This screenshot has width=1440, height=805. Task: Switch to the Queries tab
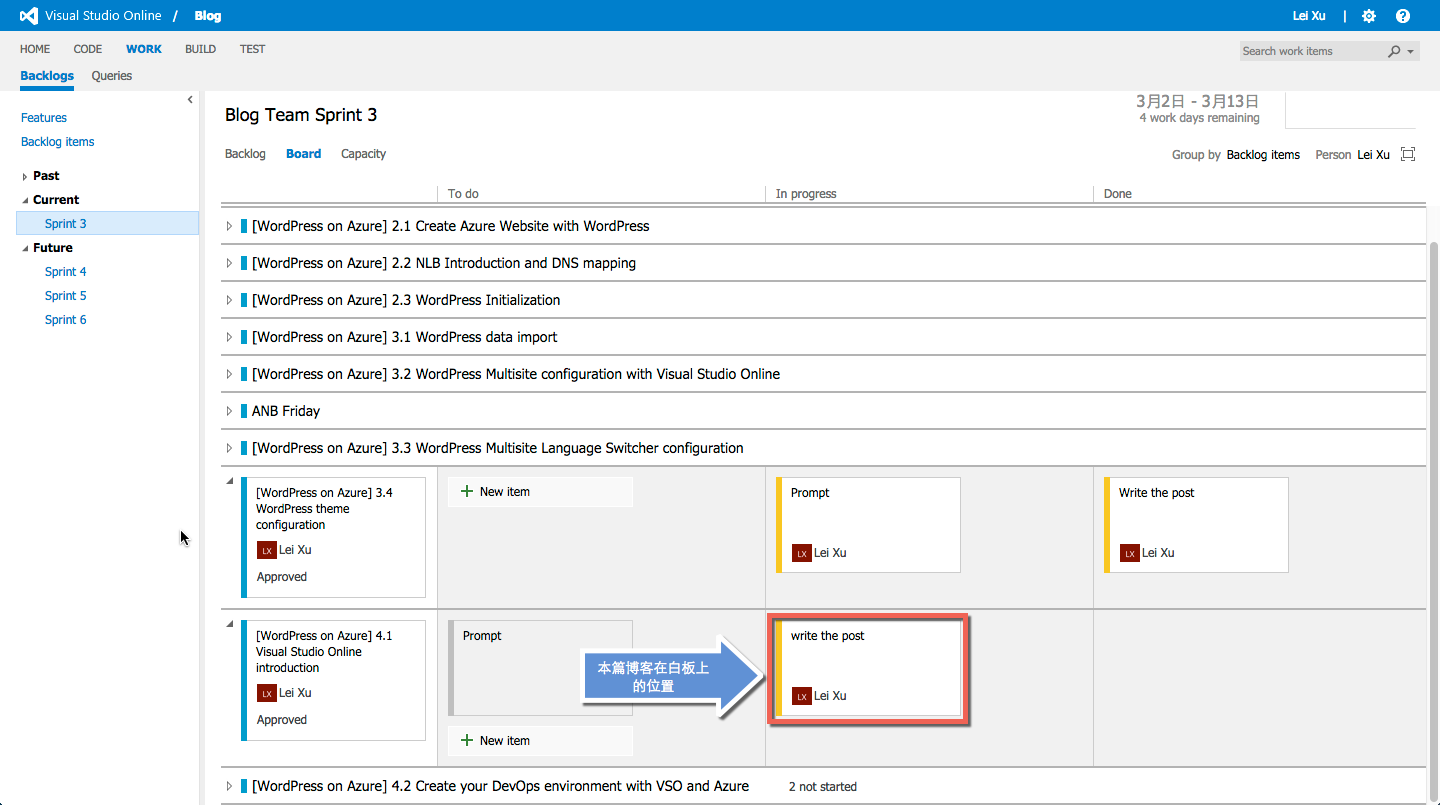pos(112,76)
